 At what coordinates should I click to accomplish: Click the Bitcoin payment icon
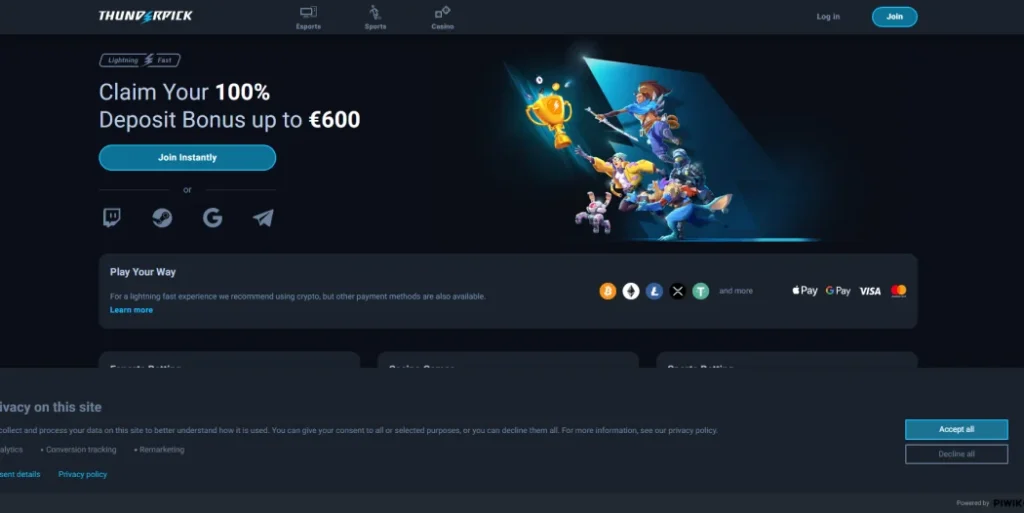point(608,291)
